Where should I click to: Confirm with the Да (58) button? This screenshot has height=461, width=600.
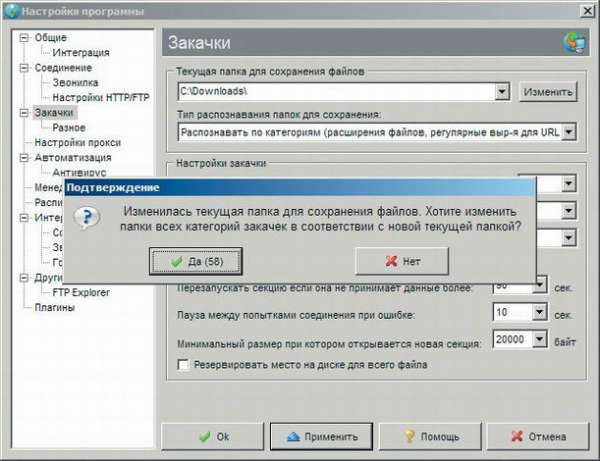tap(201, 261)
